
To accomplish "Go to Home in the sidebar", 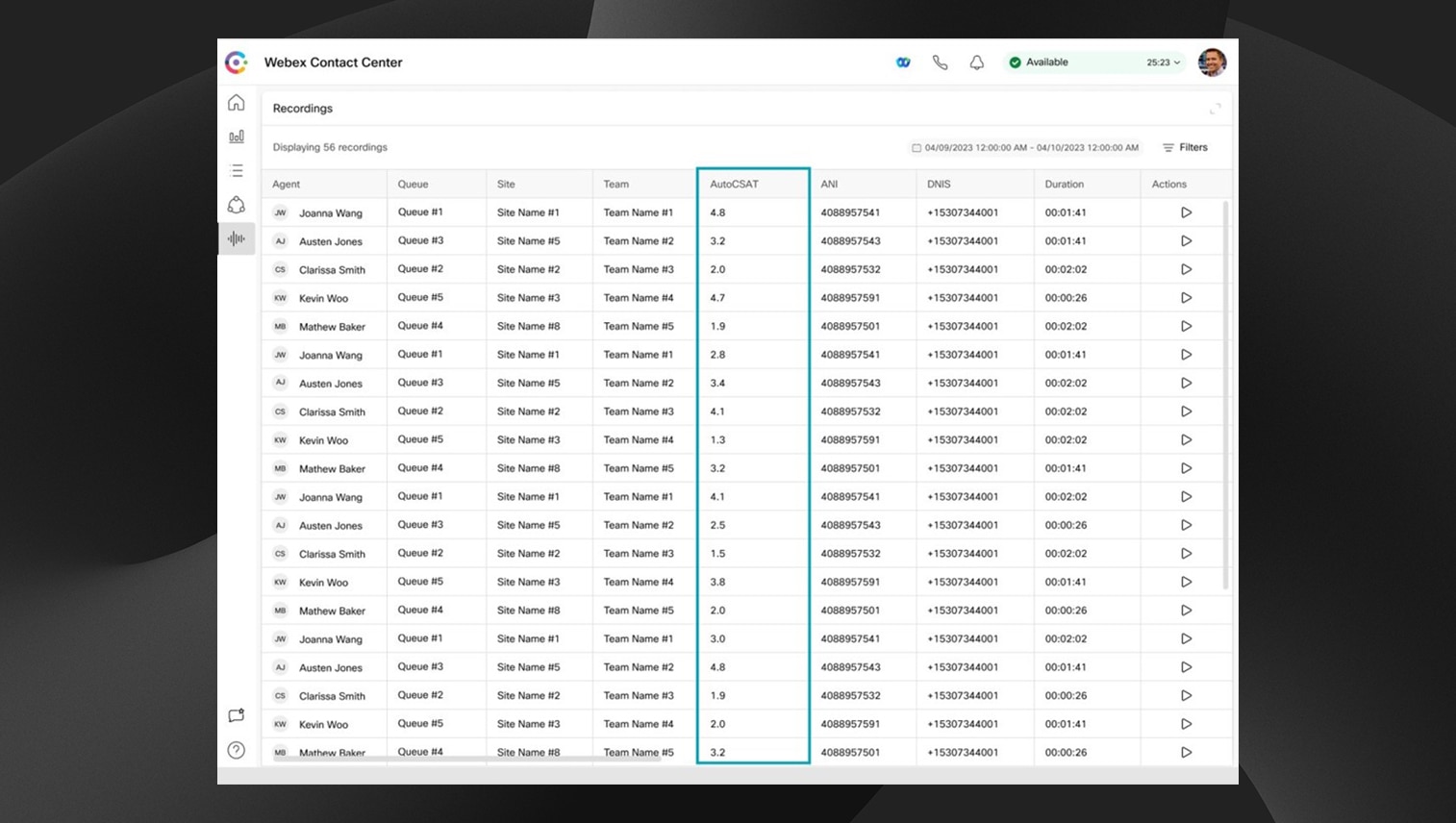I will click(x=237, y=103).
